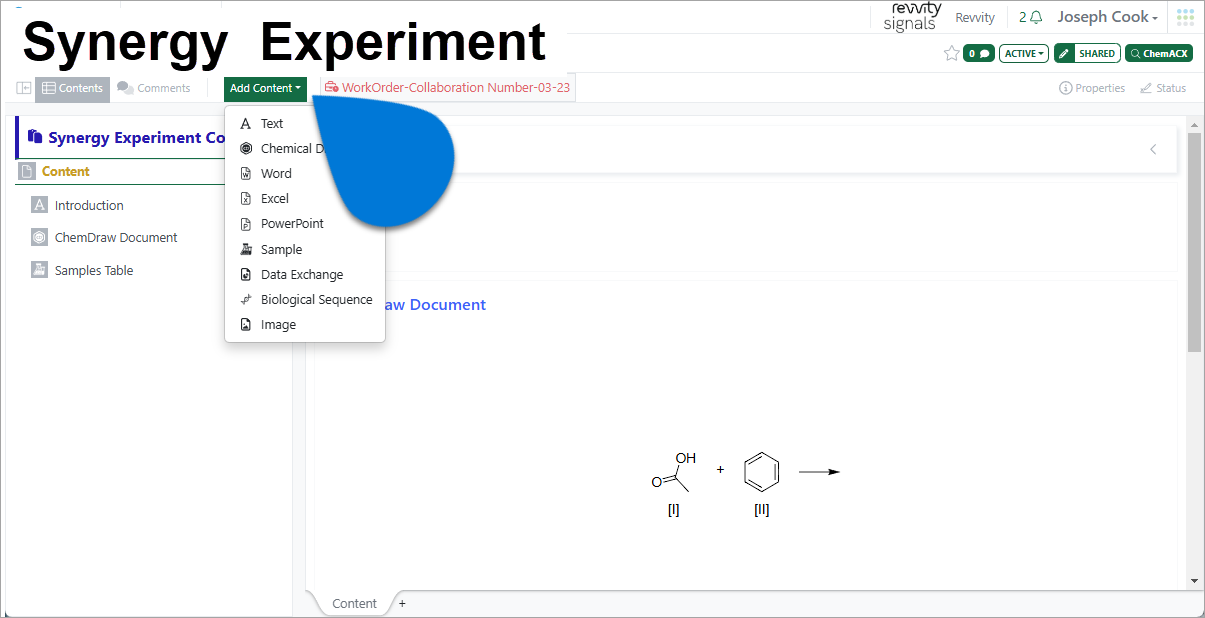Image resolution: width=1205 pixels, height=618 pixels.
Task: Open WorkOrder-Collaboration Number-03-23 link
Action: click(447, 88)
